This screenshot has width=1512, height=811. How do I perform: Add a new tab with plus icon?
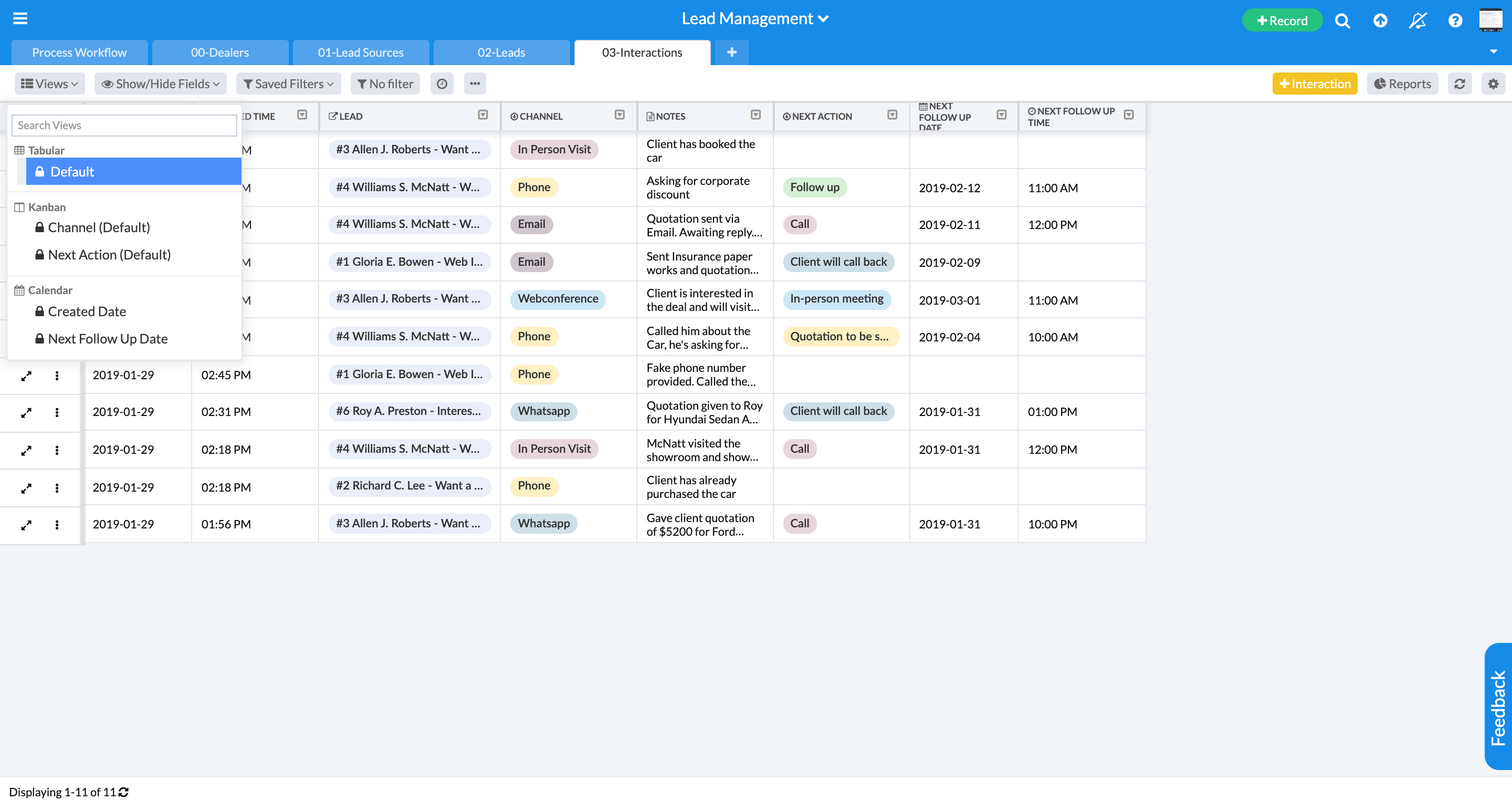[x=731, y=53]
